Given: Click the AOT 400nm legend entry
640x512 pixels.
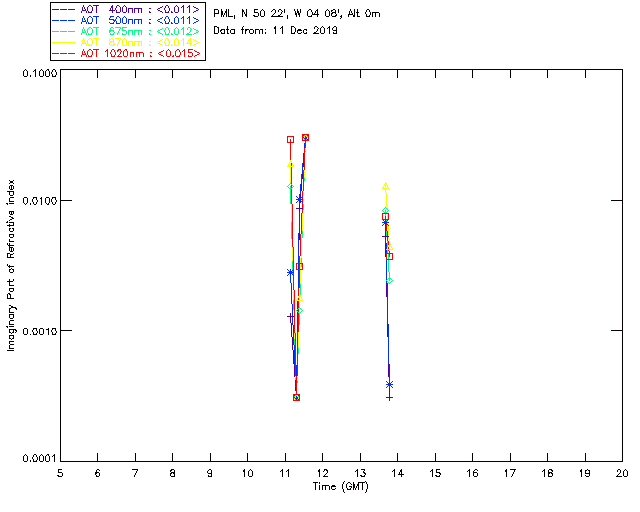Looking at the screenshot, I should pyautogui.click(x=126, y=9).
